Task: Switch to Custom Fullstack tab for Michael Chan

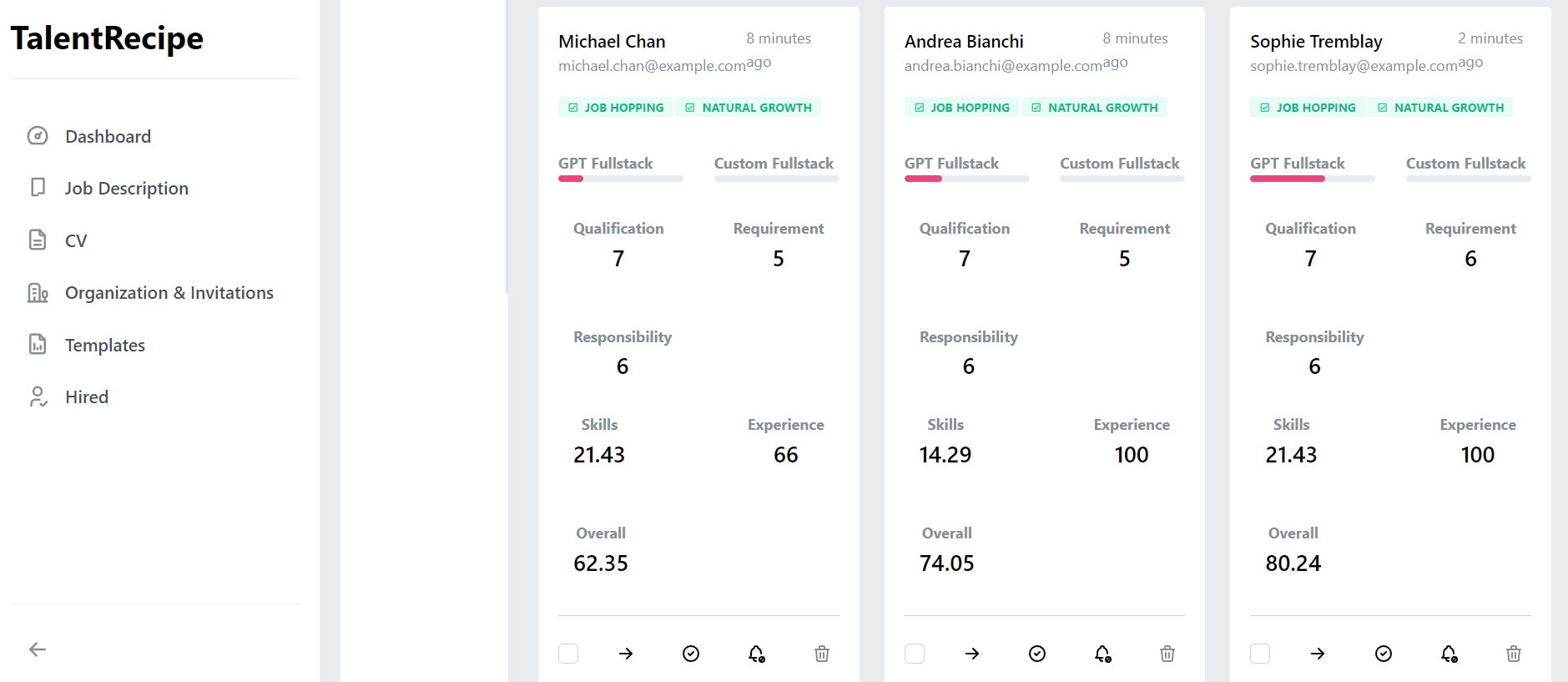Action: (774, 164)
